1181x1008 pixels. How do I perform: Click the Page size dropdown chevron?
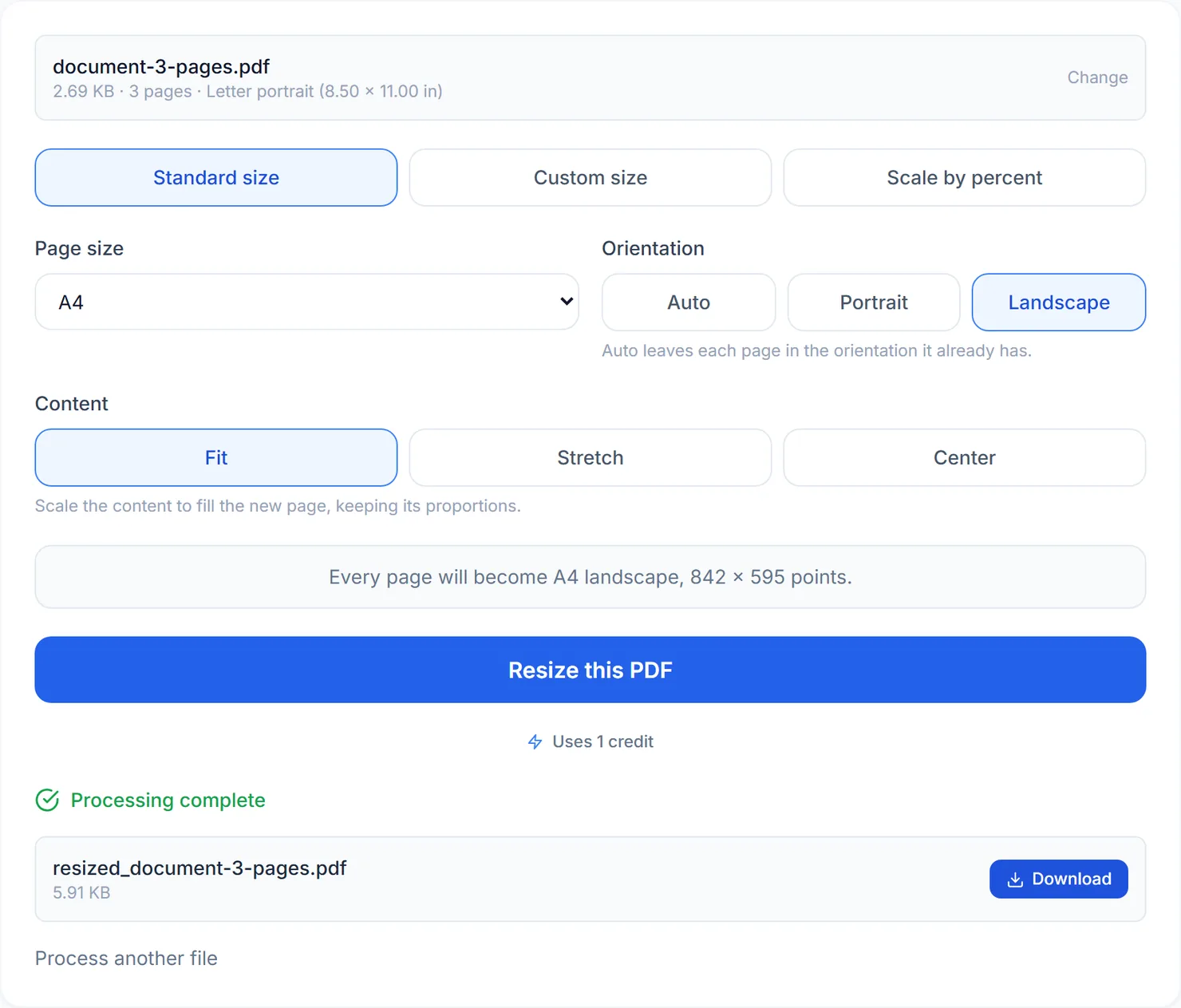click(x=567, y=302)
